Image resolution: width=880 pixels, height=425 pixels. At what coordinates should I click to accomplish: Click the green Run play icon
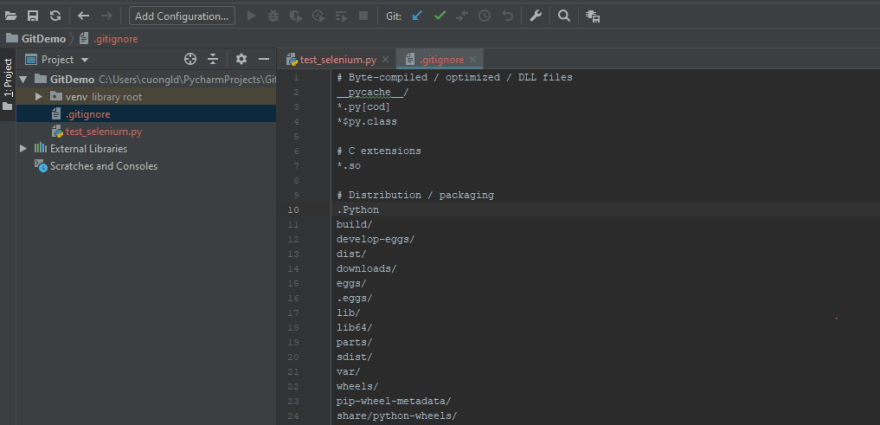pos(251,16)
